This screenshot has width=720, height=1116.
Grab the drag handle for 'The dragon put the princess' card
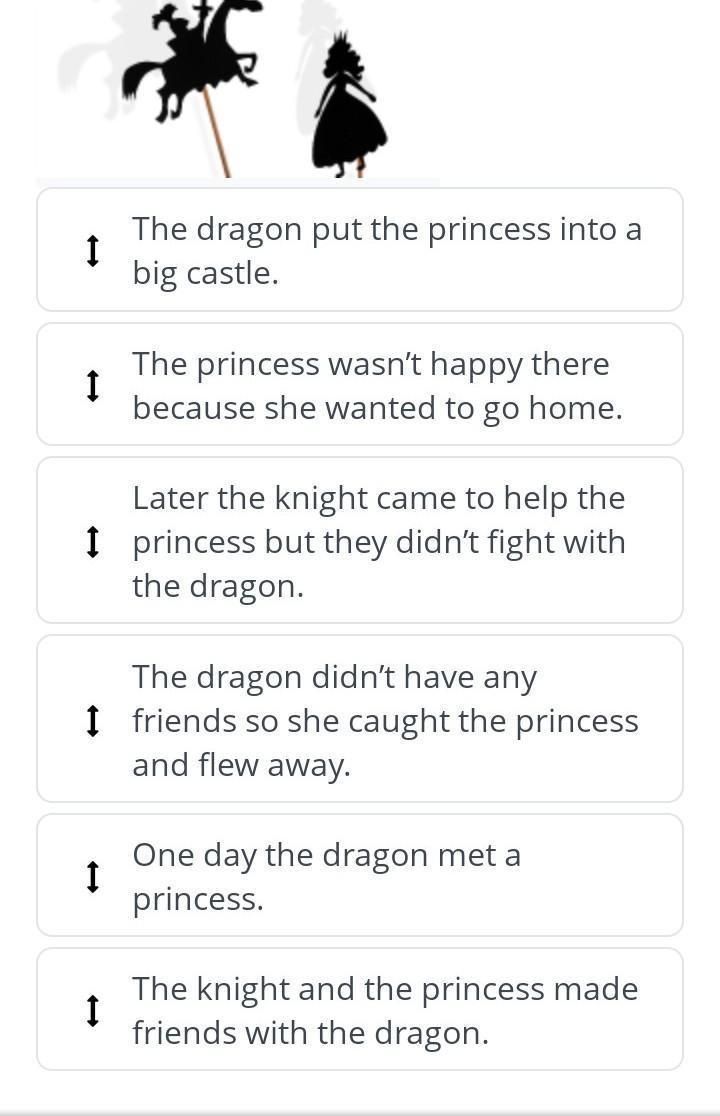tap(92, 250)
